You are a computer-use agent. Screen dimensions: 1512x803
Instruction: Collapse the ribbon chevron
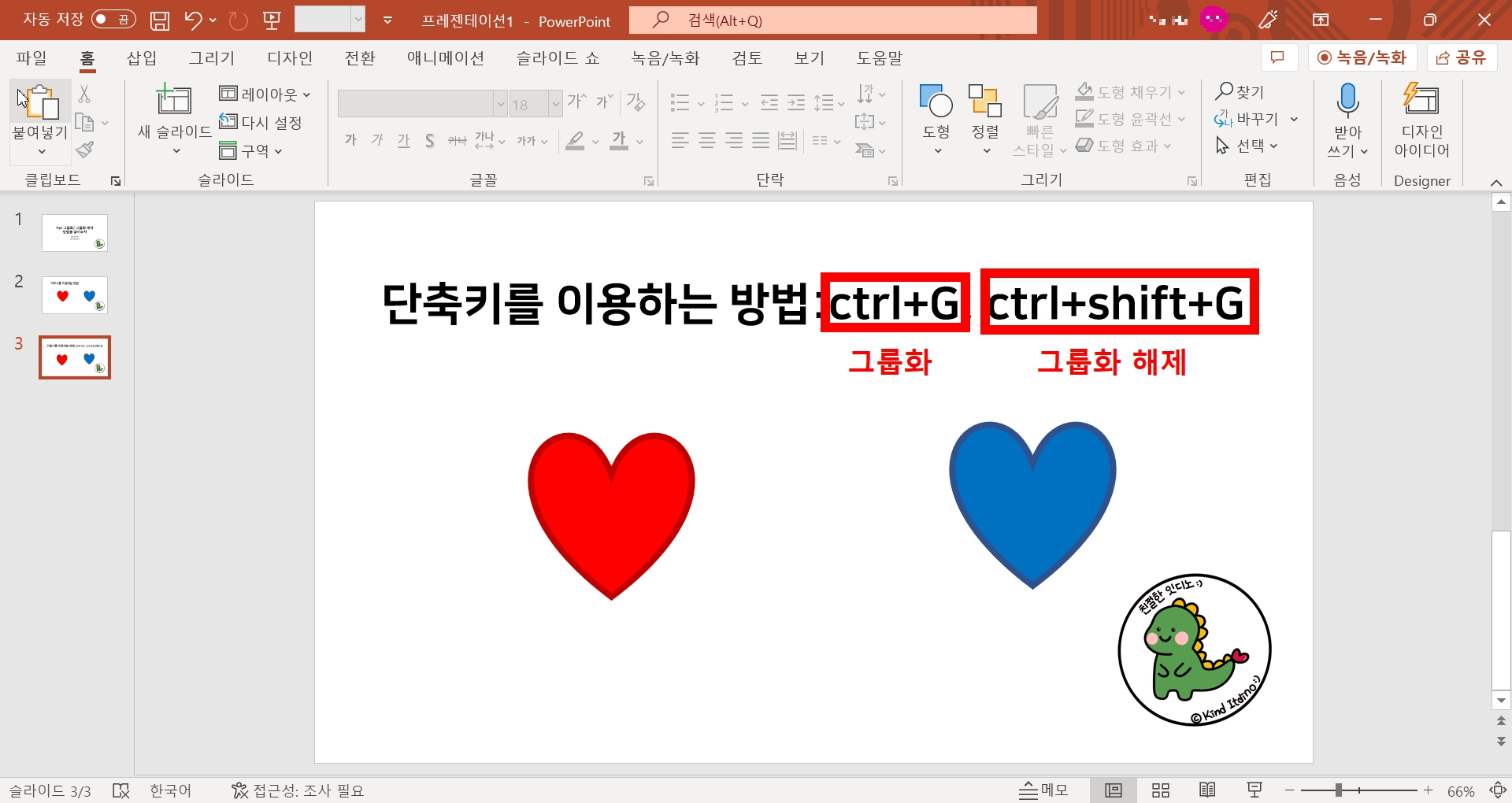point(1496,182)
